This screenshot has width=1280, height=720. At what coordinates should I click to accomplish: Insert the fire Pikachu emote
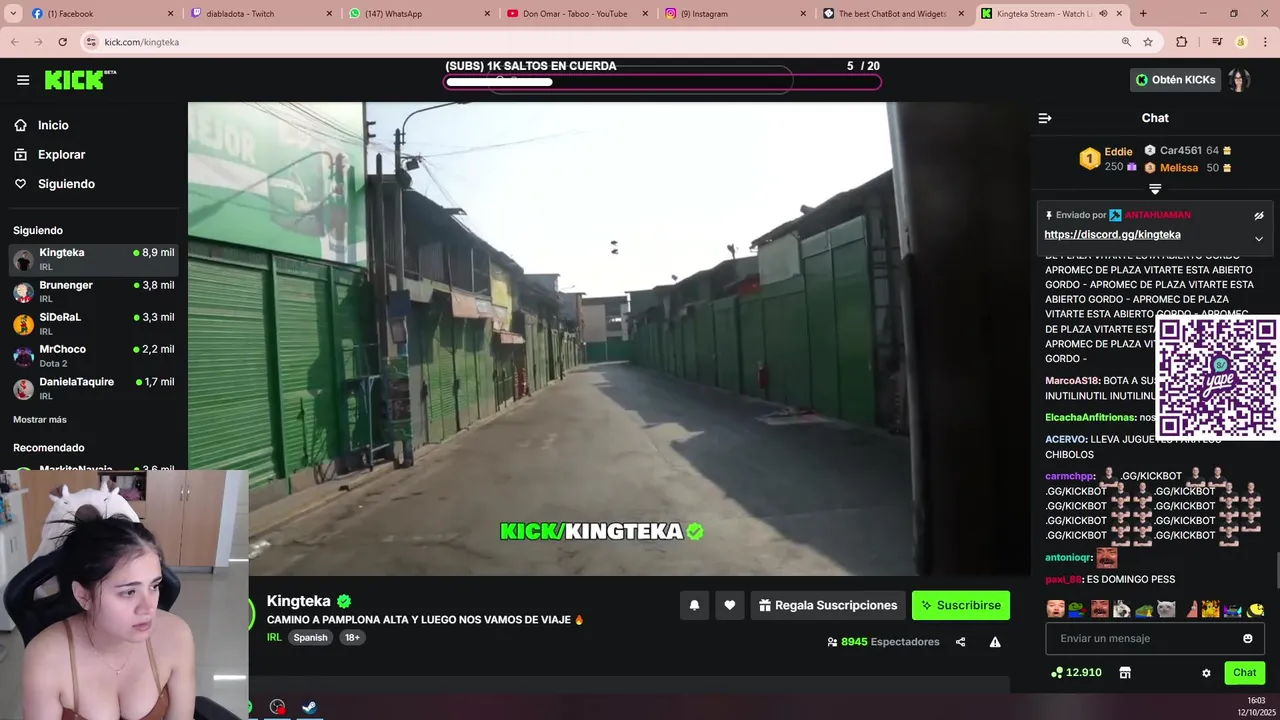[1210, 609]
